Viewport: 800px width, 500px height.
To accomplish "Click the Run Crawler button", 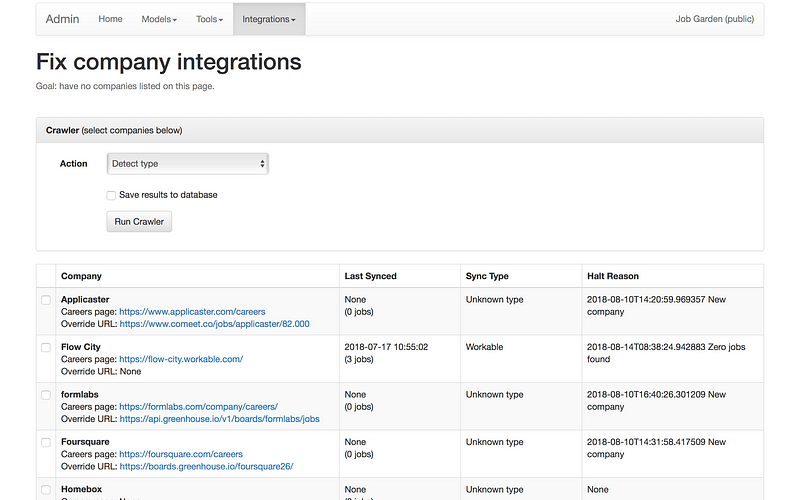I will 139,221.
